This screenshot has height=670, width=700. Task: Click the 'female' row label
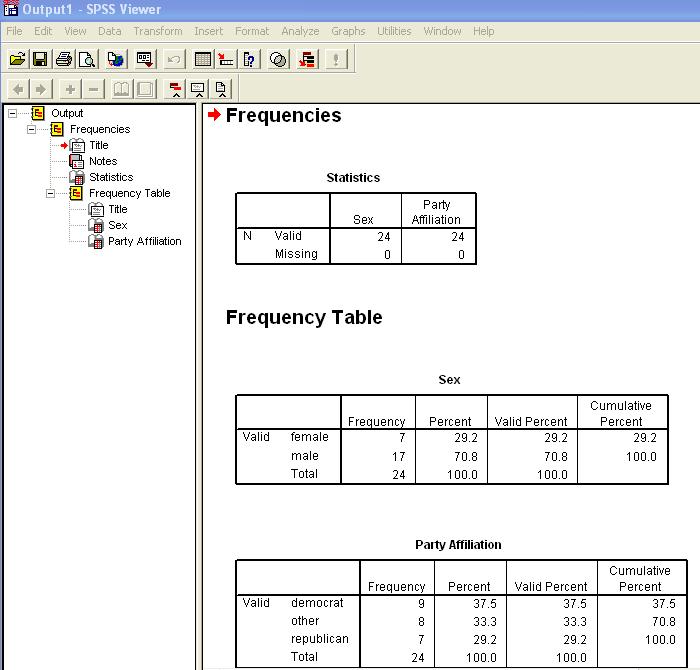(x=309, y=437)
